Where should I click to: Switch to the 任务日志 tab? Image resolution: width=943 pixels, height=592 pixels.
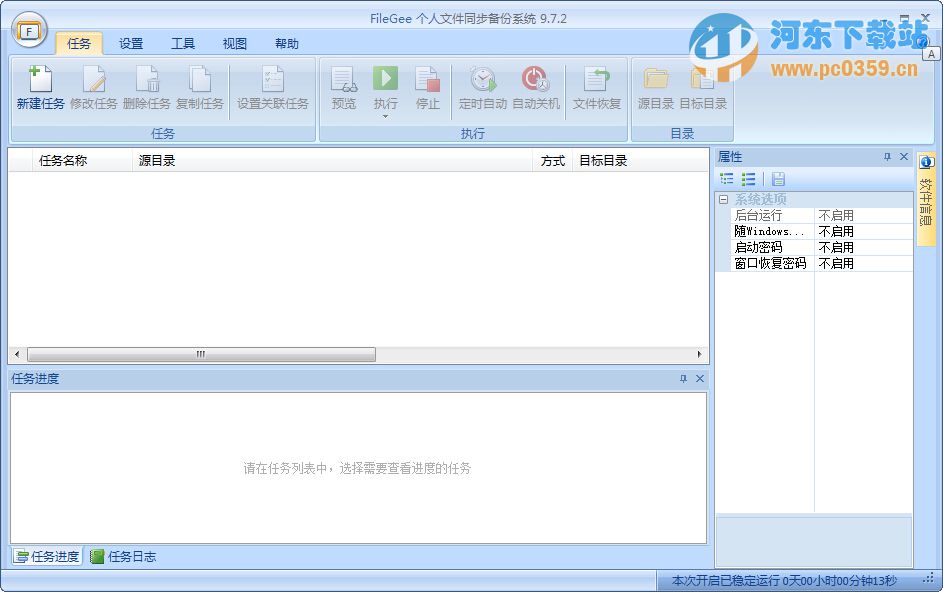(123, 556)
